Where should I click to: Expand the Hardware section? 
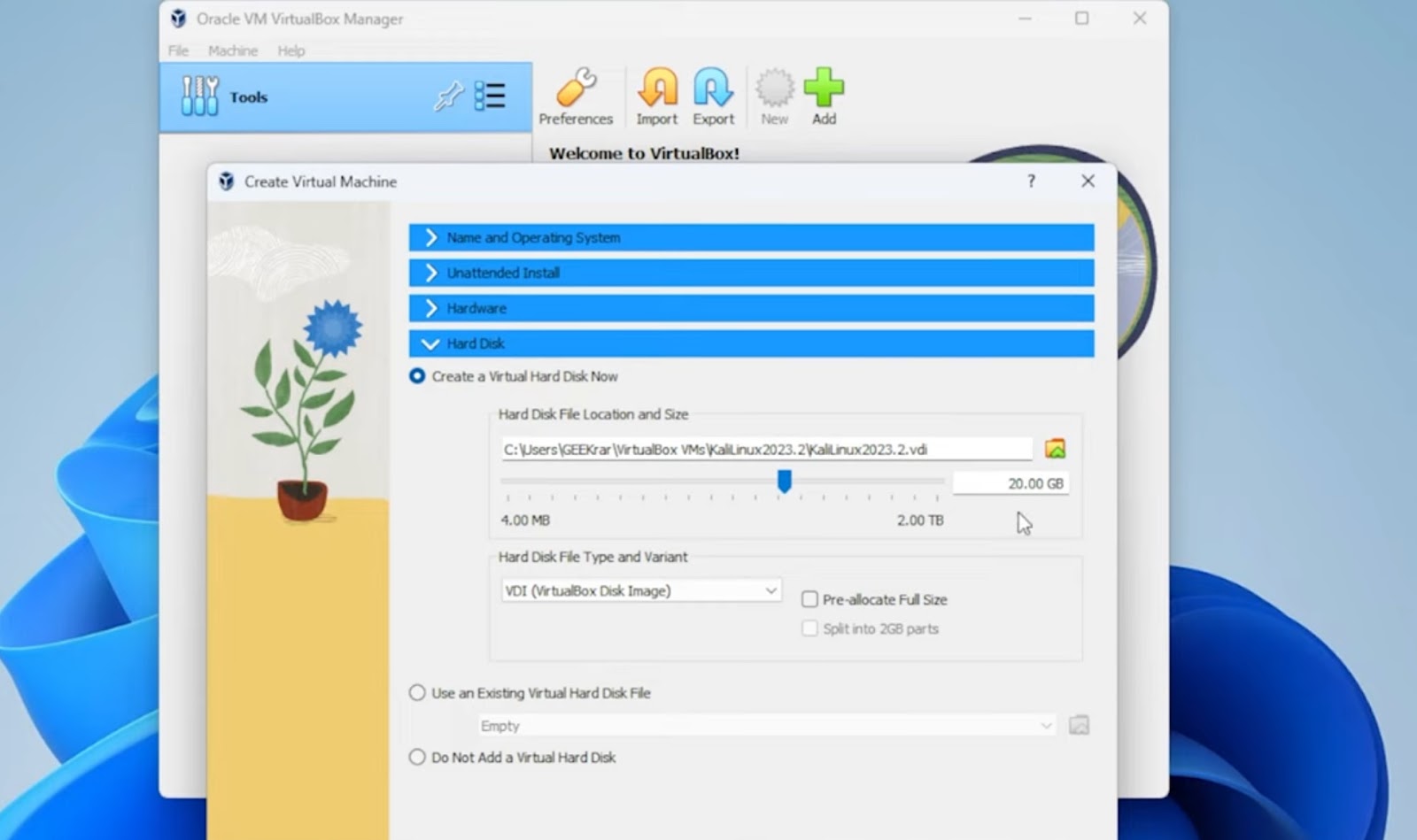[x=751, y=308]
